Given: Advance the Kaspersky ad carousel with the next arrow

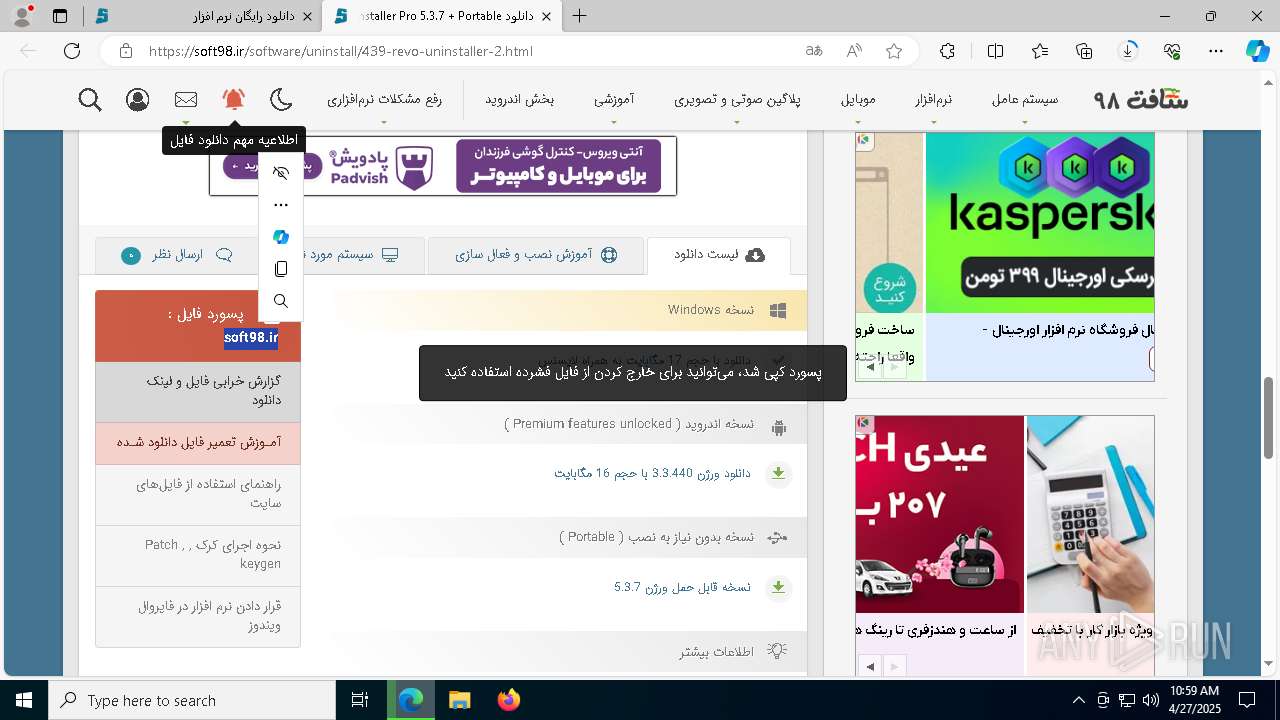Looking at the screenshot, I should click(x=894, y=367).
